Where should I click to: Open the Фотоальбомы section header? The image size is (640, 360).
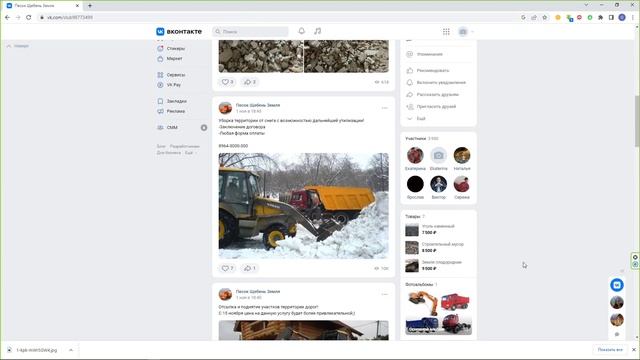421,284
